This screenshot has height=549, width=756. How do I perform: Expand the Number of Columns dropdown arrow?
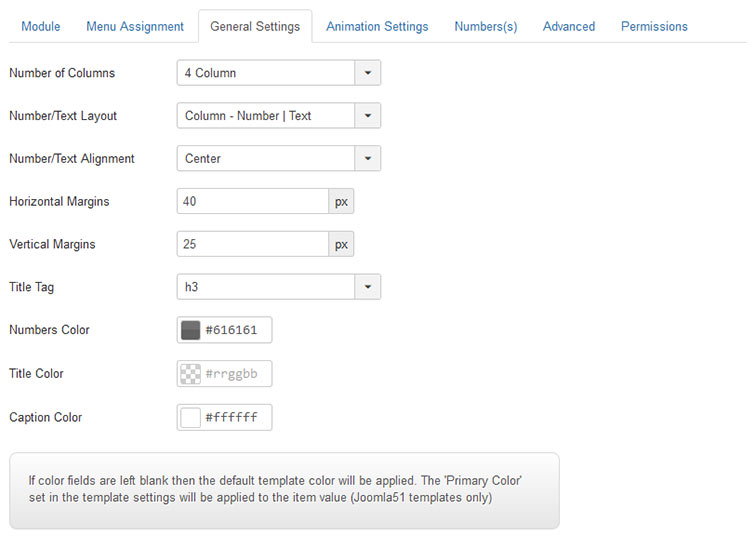[x=367, y=73]
